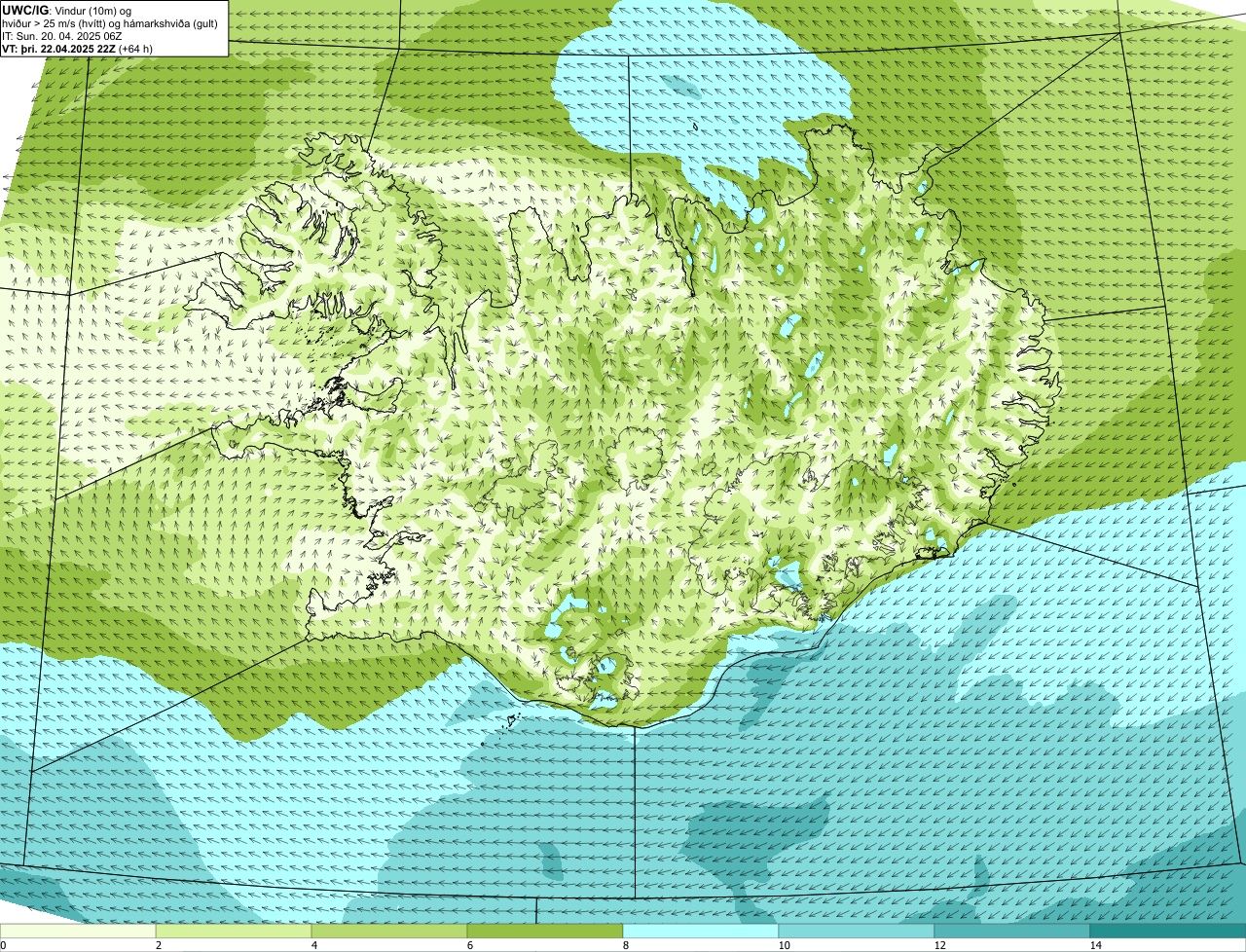1246x952 pixels.
Task: Click the '4' label on the colour scale
Action: click(x=313, y=945)
